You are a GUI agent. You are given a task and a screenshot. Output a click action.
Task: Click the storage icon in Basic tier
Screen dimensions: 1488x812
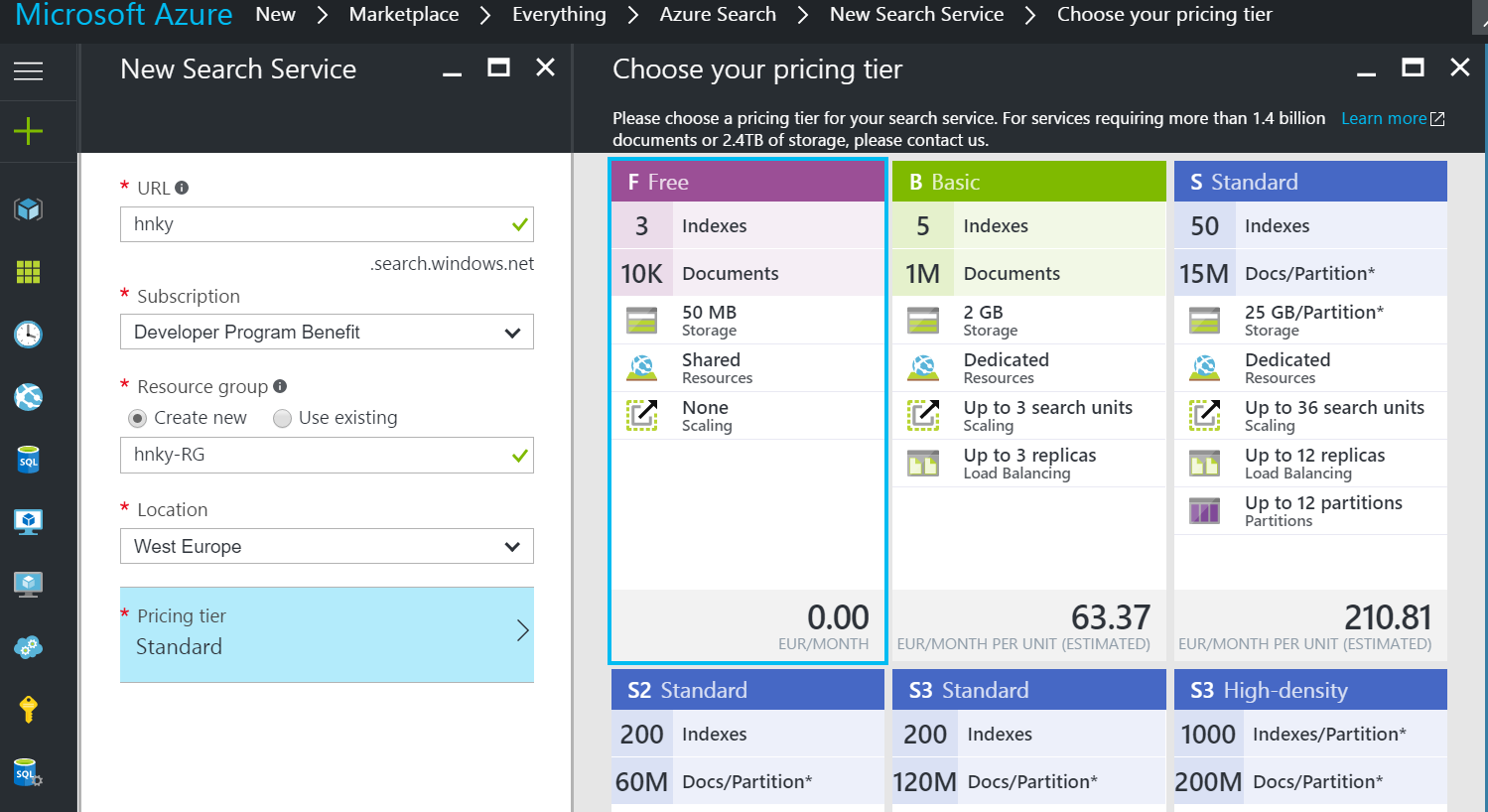923,321
